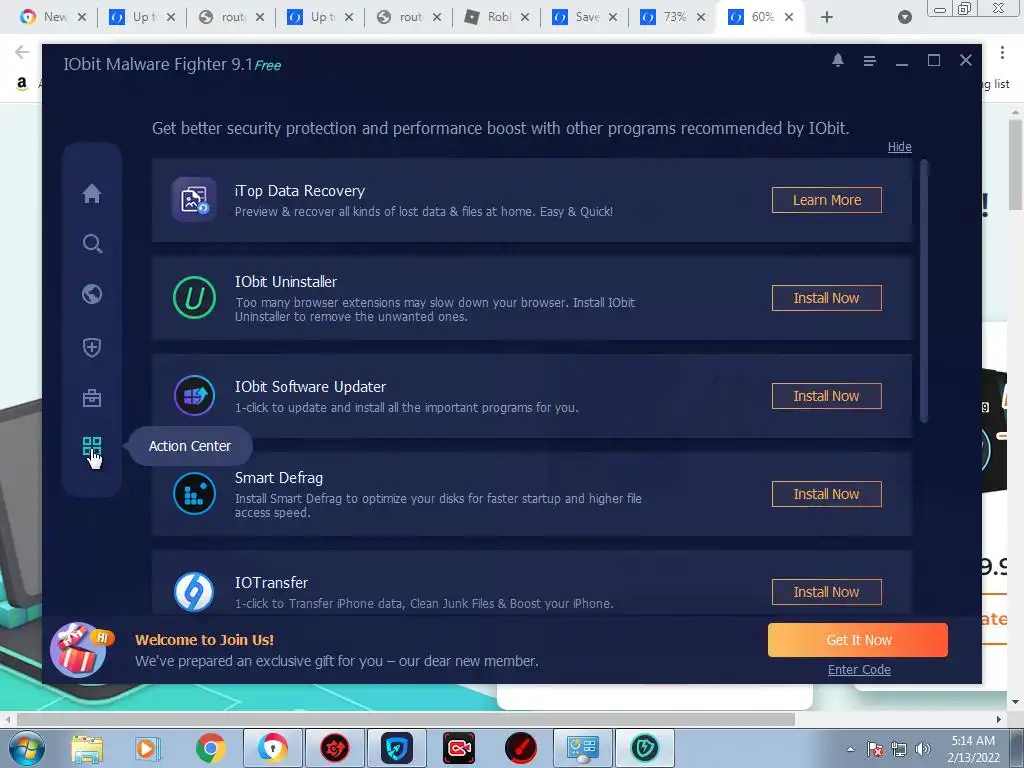Click the recommended programs list scrollbar
The image size is (1024, 768).
tap(923, 292)
